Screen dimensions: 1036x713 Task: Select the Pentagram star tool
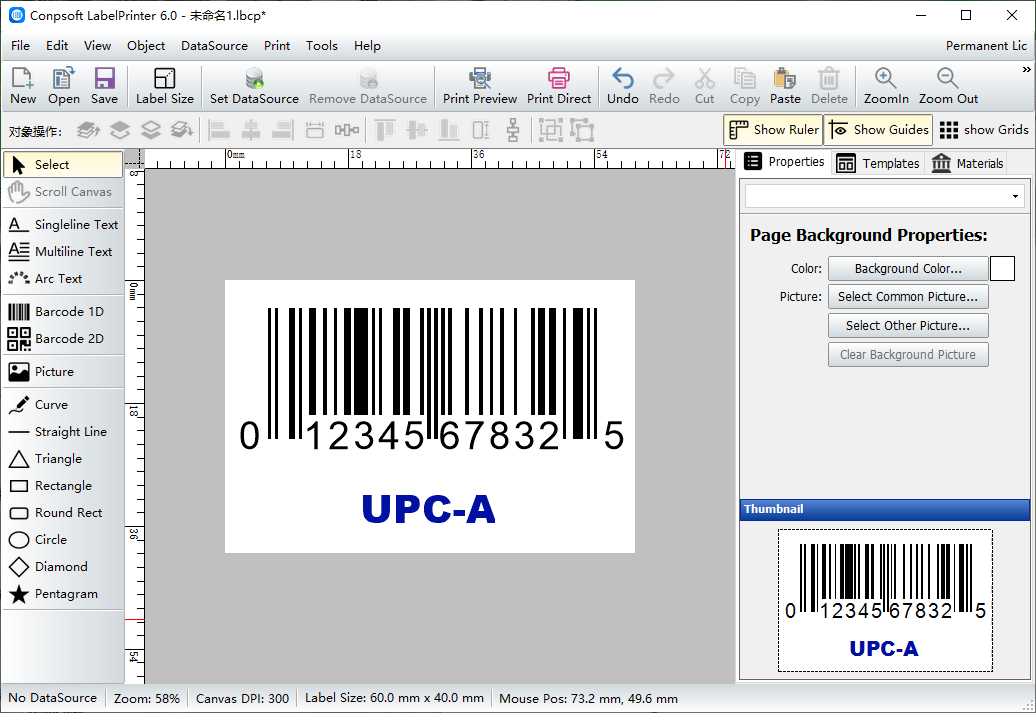pos(63,594)
